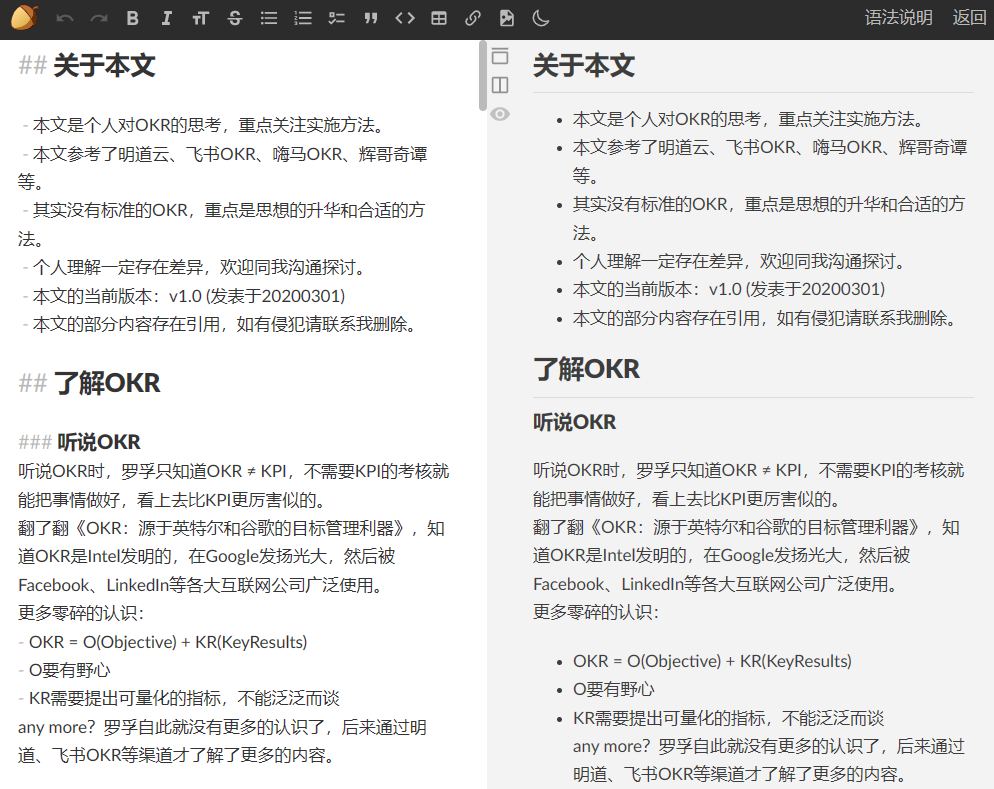The width and height of the screenshot is (994, 789).
Task: Apply italic formatting
Action: 166,17
